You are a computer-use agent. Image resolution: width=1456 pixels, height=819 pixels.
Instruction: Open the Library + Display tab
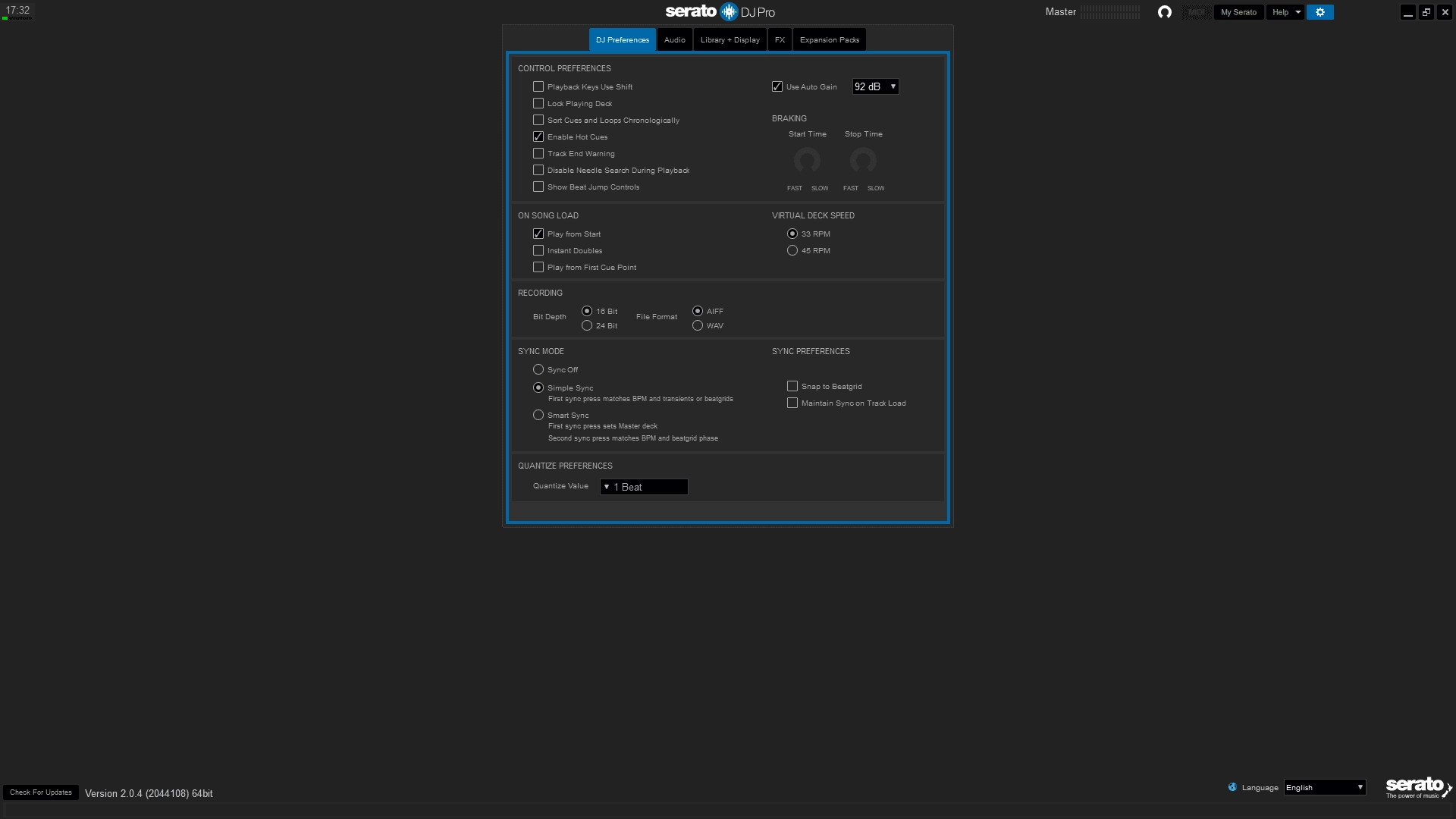click(x=730, y=40)
